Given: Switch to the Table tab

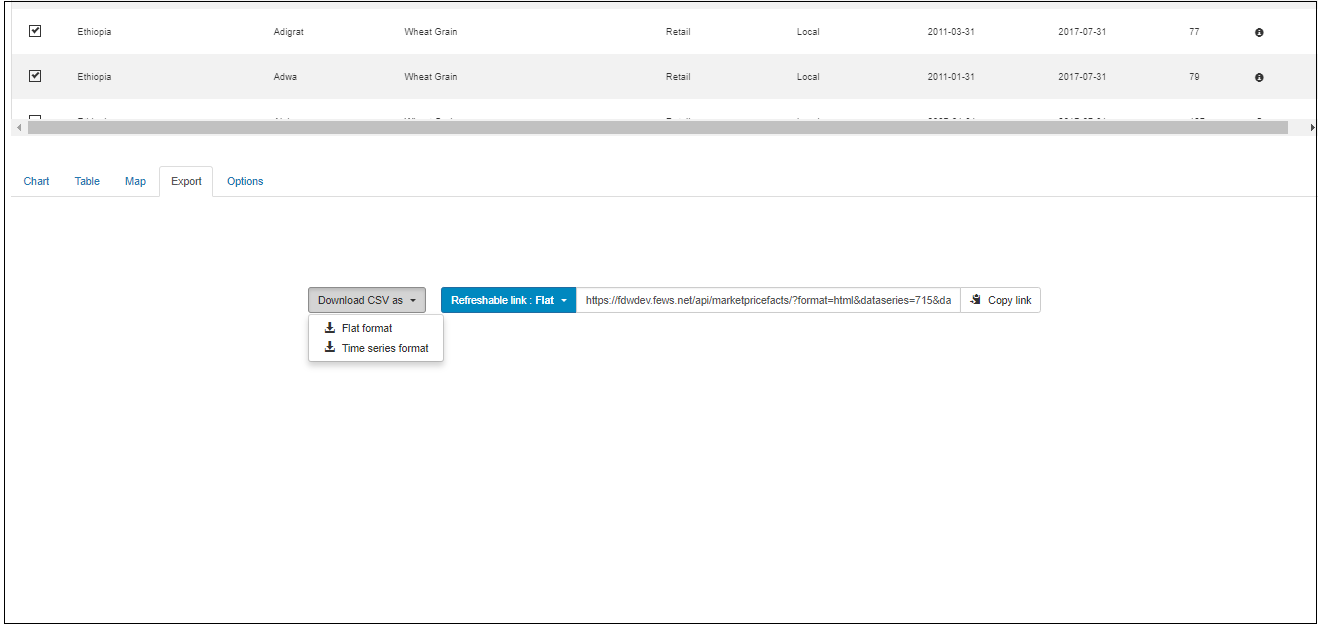Looking at the screenshot, I should click(x=87, y=181).
